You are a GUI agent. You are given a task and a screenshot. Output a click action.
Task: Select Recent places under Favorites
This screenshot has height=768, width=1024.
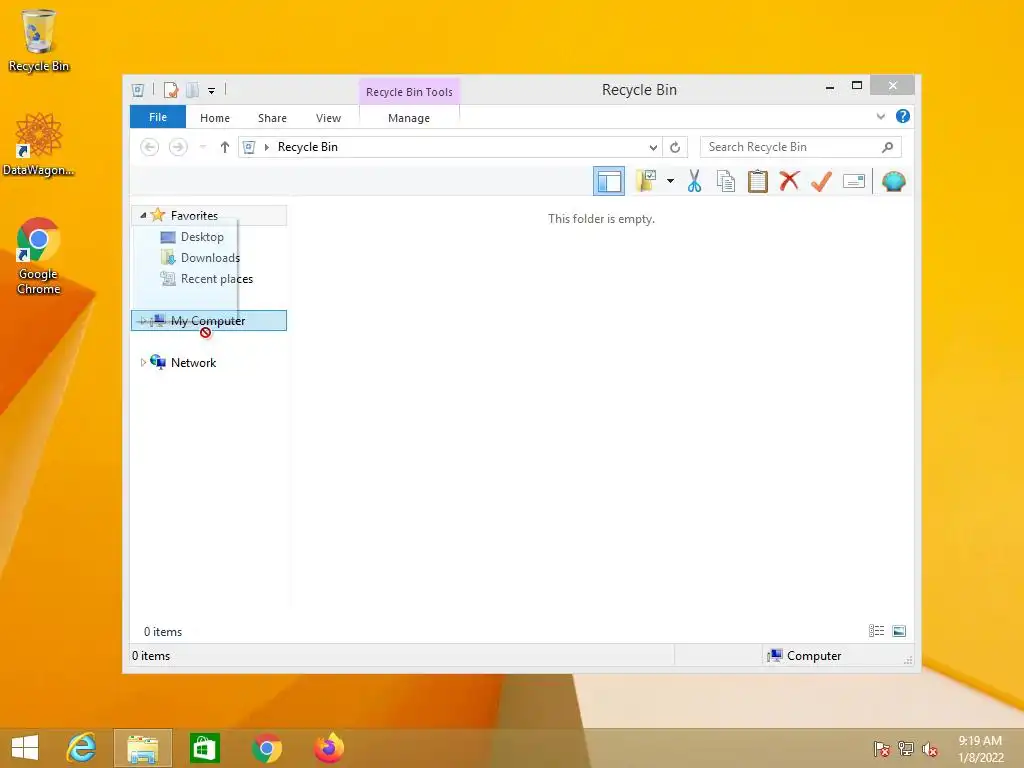[217, 279]
